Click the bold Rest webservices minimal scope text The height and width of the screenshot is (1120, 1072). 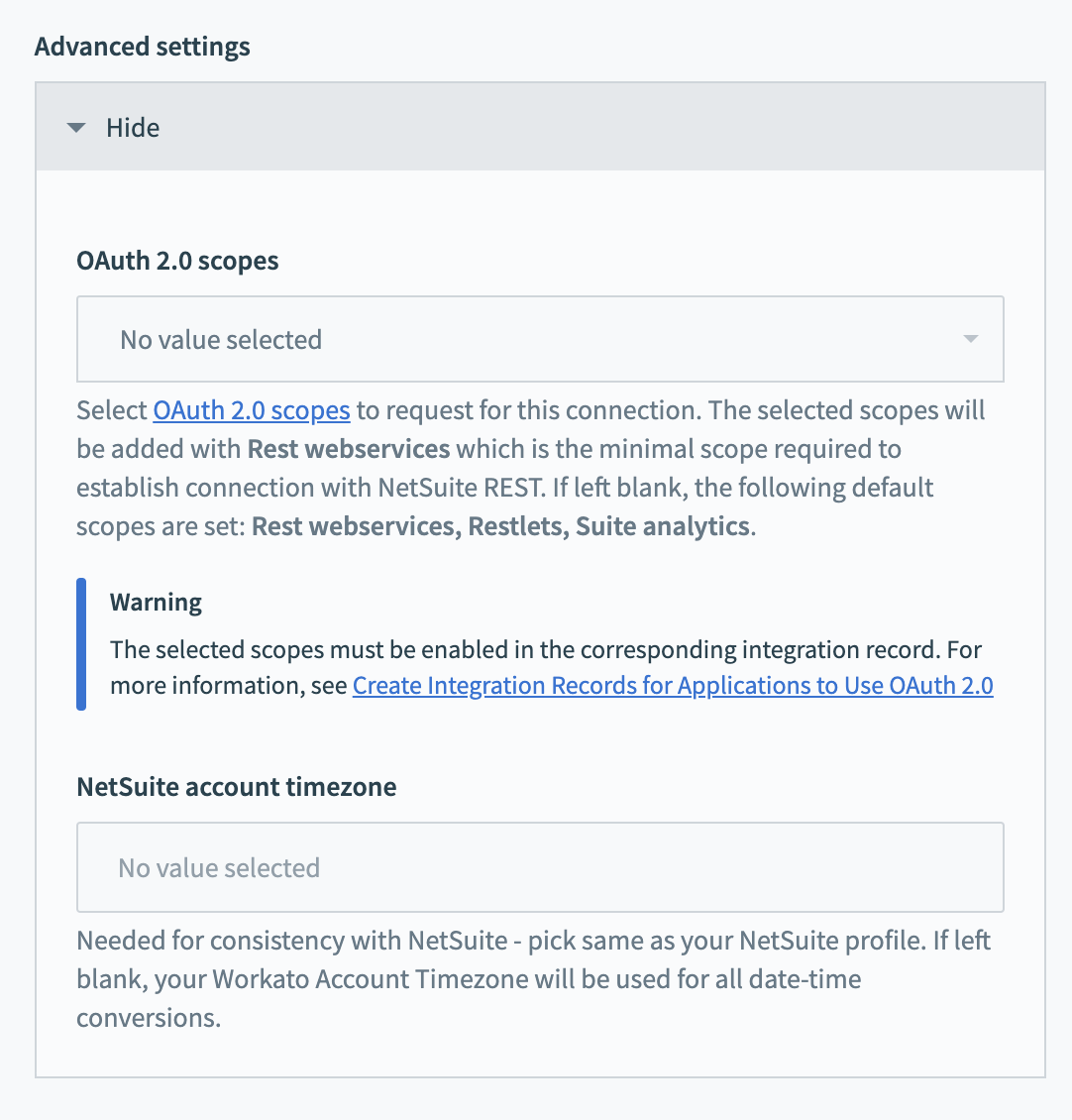tap(349, 449)
